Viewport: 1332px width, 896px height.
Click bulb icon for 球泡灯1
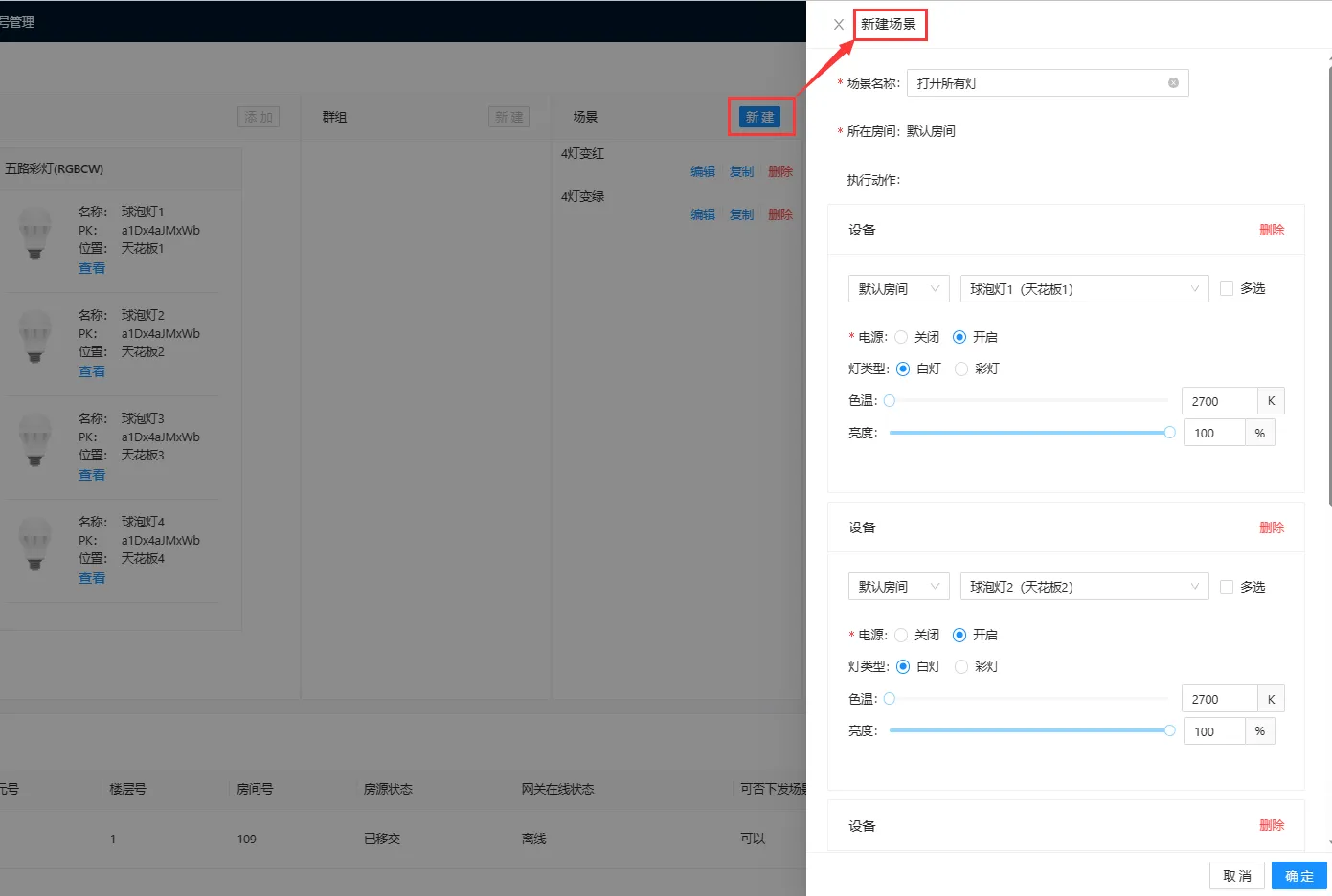pyautogui.click(x=35, y=234)
